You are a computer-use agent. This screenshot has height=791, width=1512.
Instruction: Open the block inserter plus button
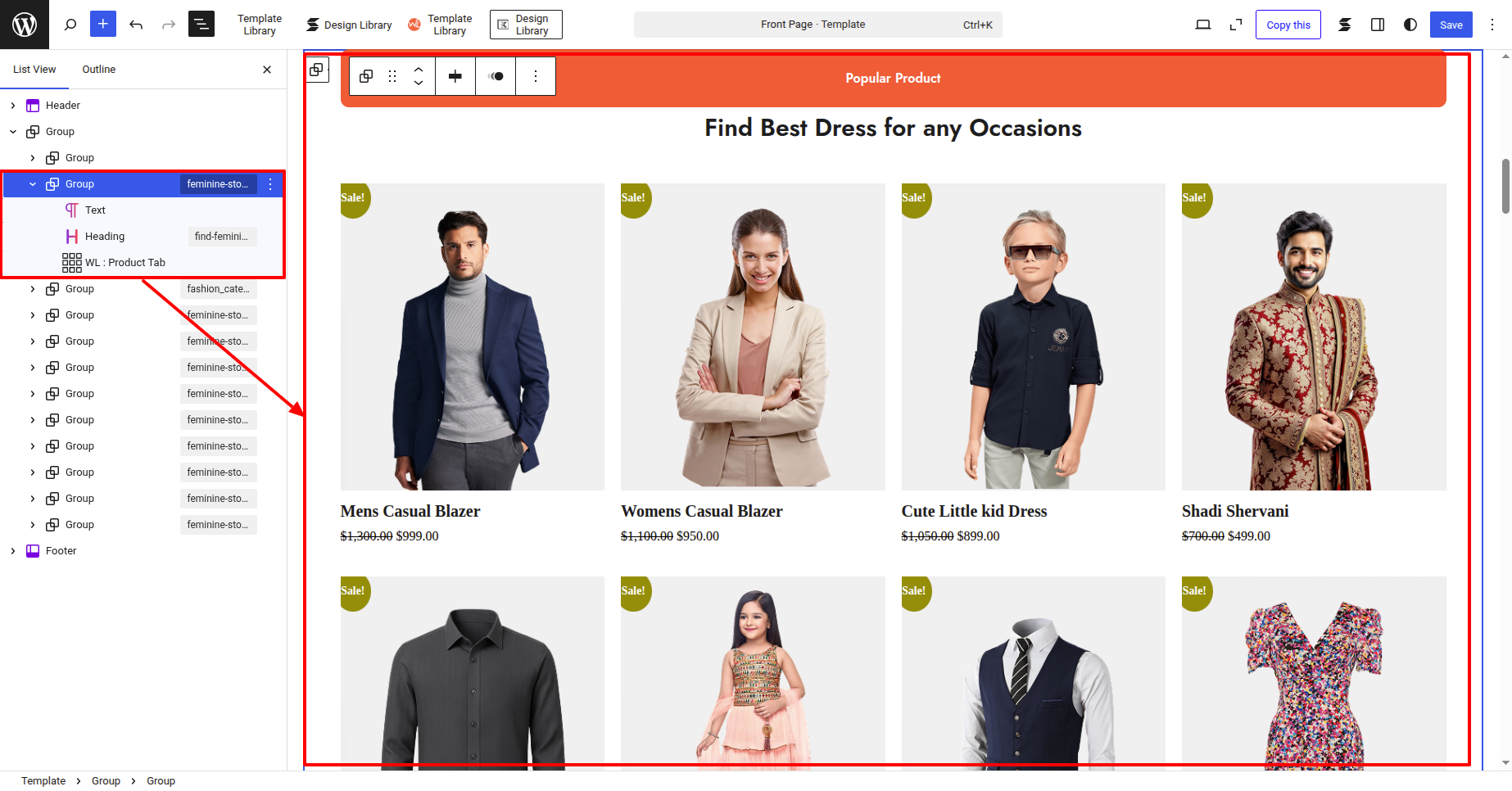pos(103,25)
